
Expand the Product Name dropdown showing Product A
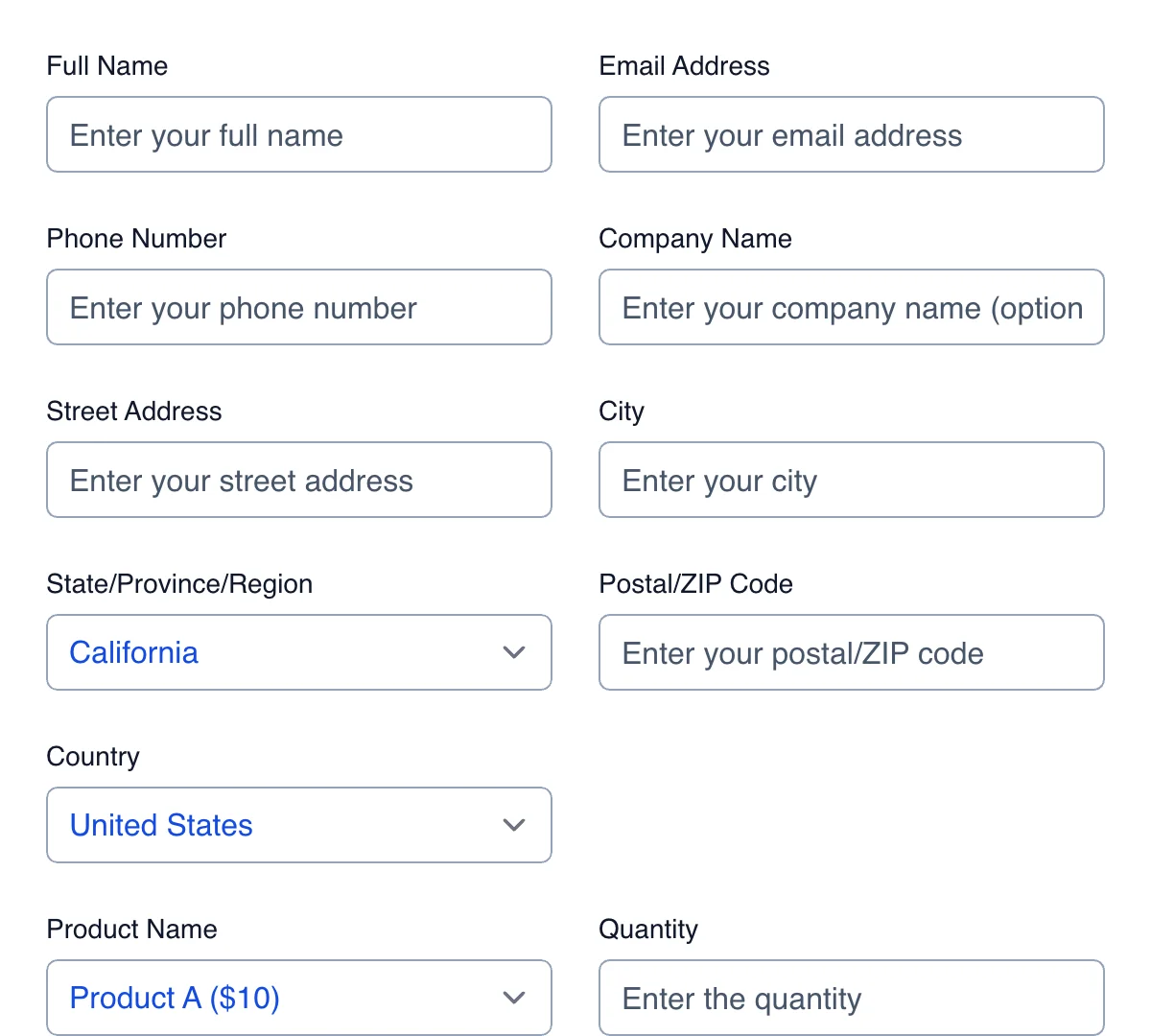[299, 998]
